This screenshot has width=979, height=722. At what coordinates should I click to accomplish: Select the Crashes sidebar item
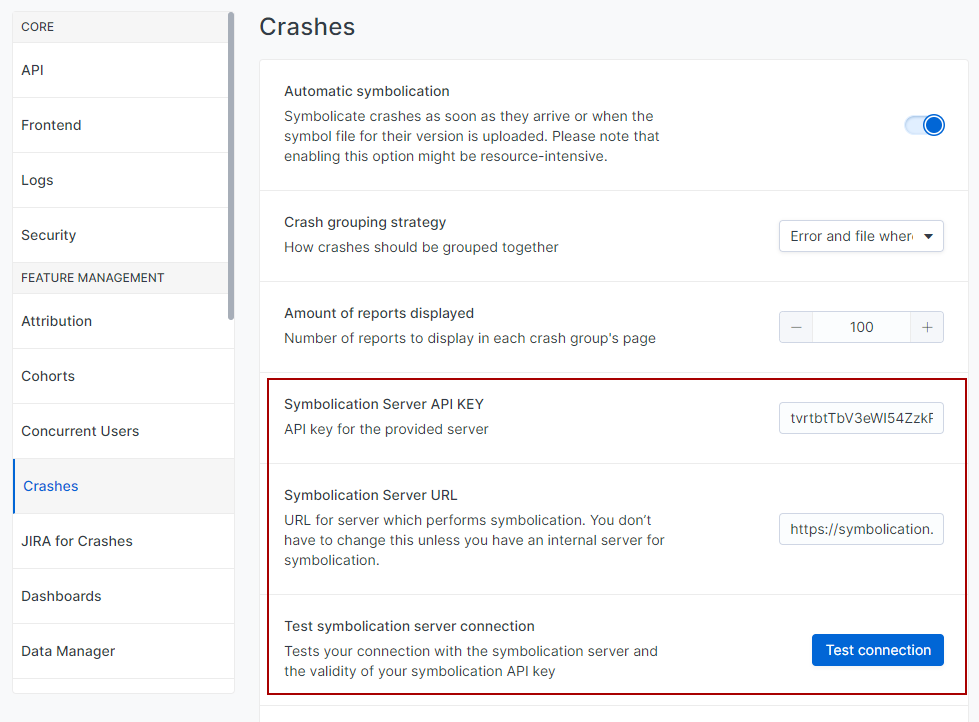pyautogui.click(x=124, y=486)
